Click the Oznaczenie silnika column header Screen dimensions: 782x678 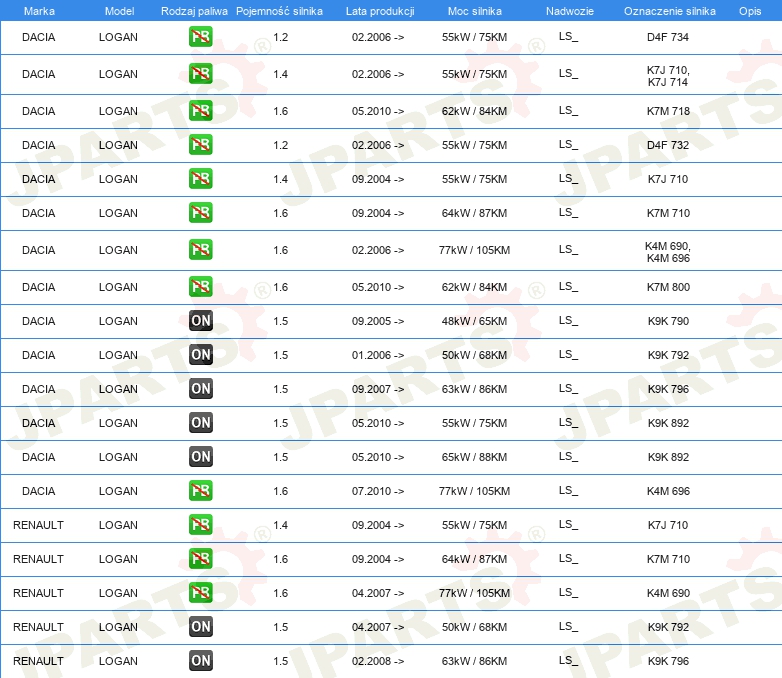pos(669,11)
